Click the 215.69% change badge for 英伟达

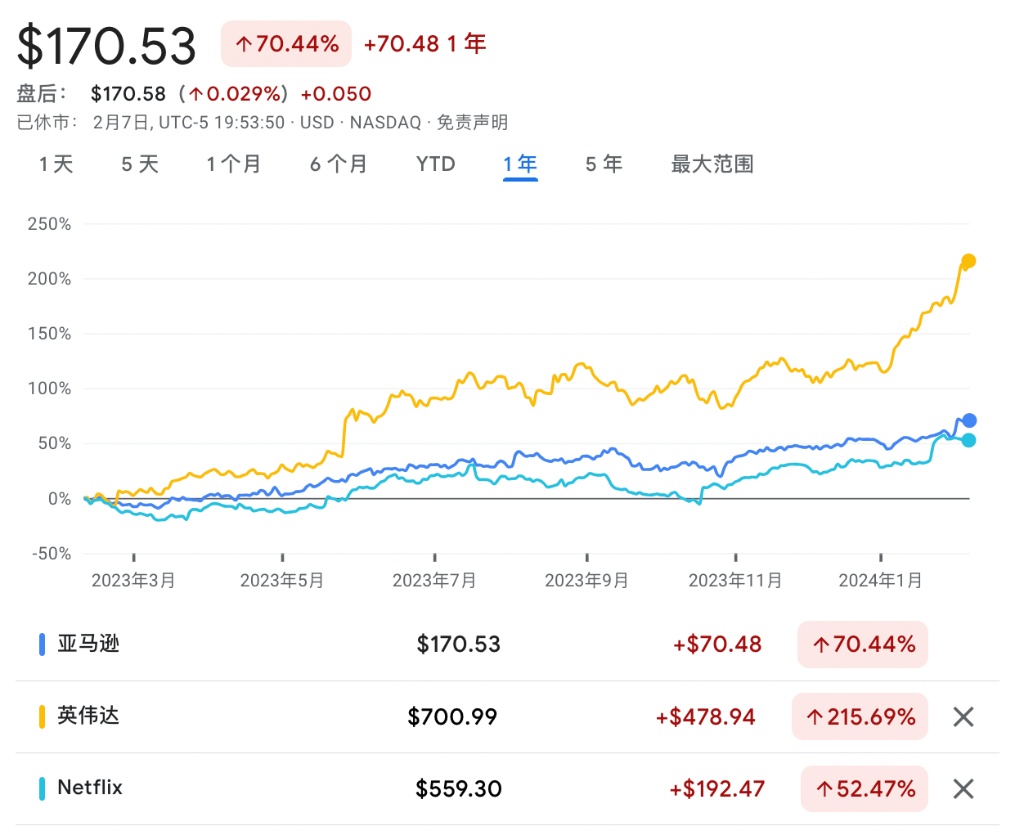pos(862,716)
